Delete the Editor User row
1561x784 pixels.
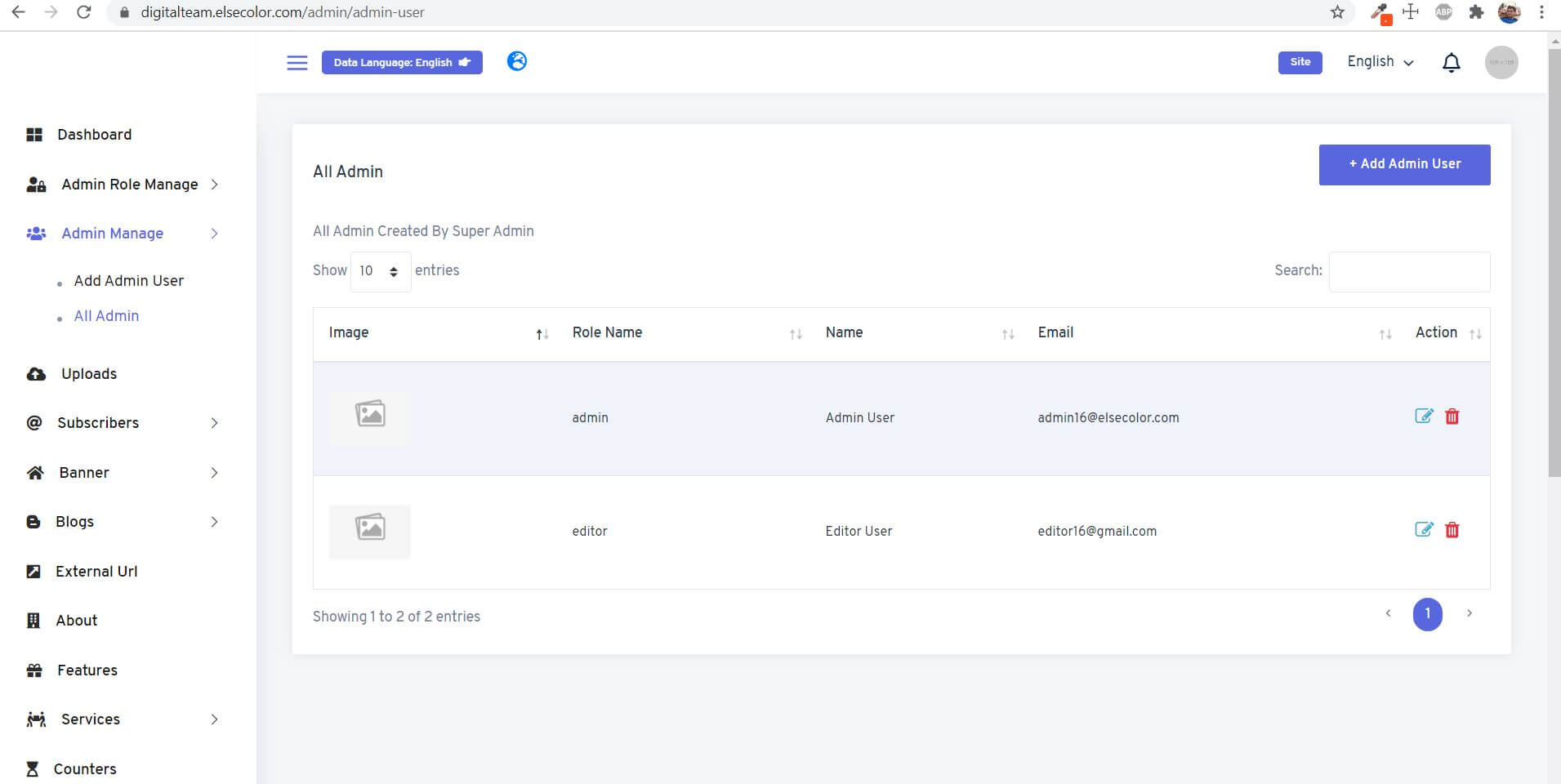point(1452,530)
